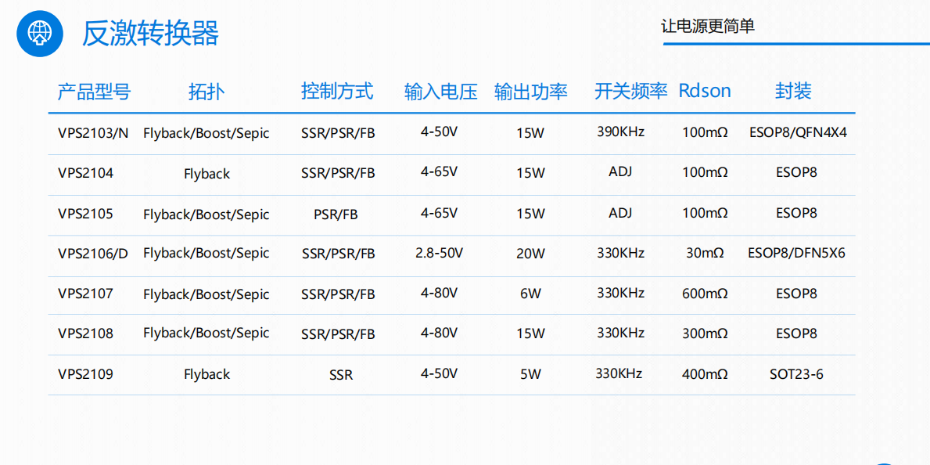This screenshot has height=465, width=930.
Task: Click the VPS2106/D product model
Action: point(93,253)
